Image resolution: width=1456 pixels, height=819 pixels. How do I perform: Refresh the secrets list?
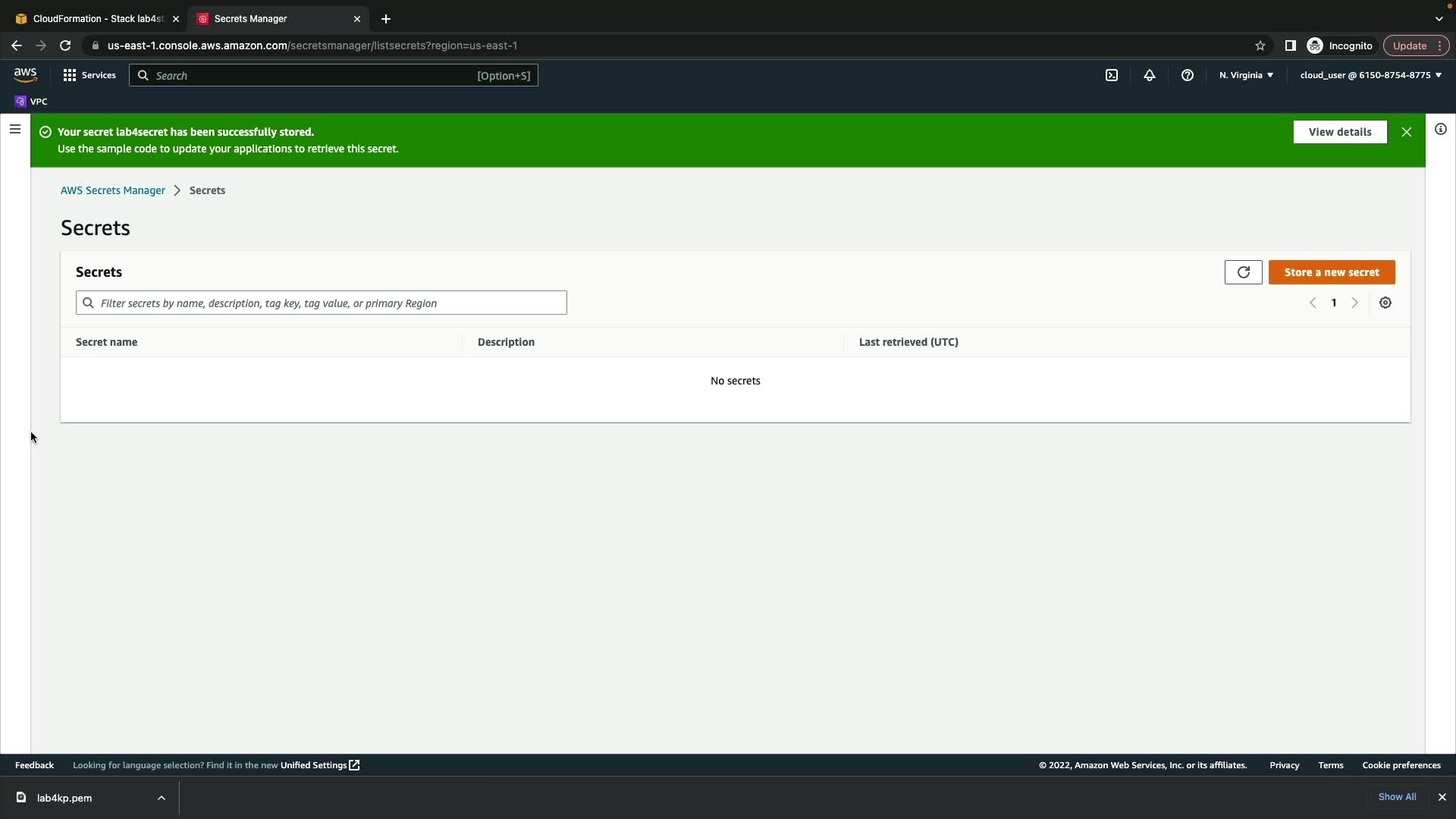coord(1243,272)
